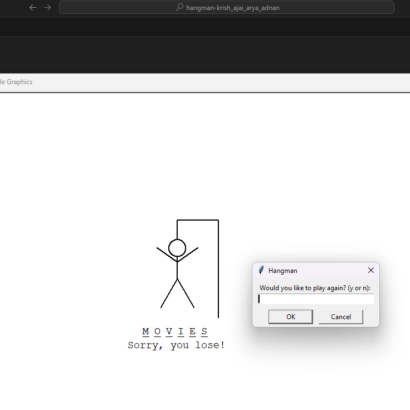Click the letter O in MOVIES
The height and width of the screenshot is (410, 410).
tap(158, 331)
